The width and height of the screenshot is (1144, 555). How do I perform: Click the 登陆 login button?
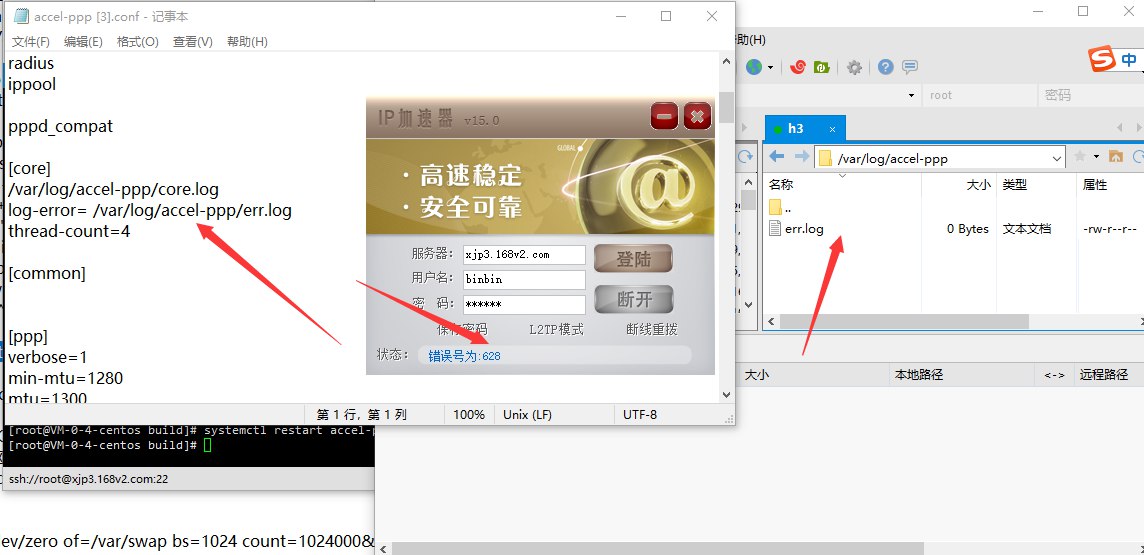(x=633, y=259)
